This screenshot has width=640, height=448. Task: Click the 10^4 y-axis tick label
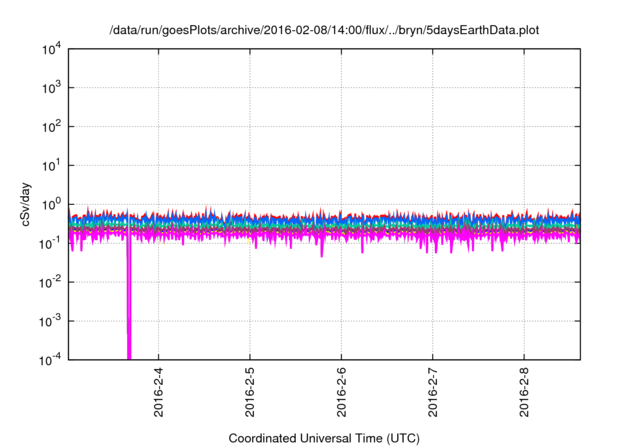pyautogui.click(x=51, y=49)
